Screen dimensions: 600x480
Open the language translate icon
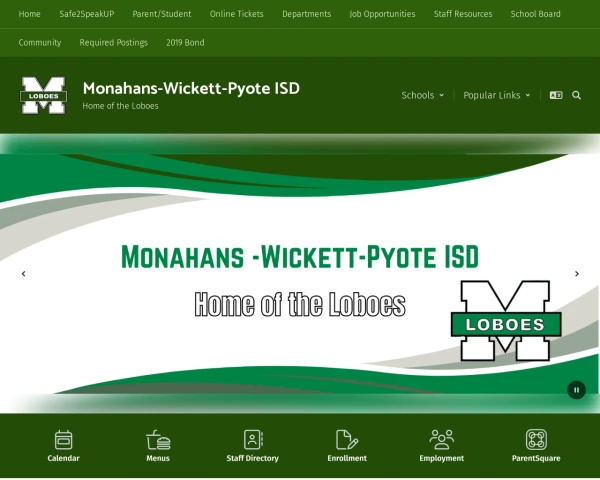tap(556, 95)
